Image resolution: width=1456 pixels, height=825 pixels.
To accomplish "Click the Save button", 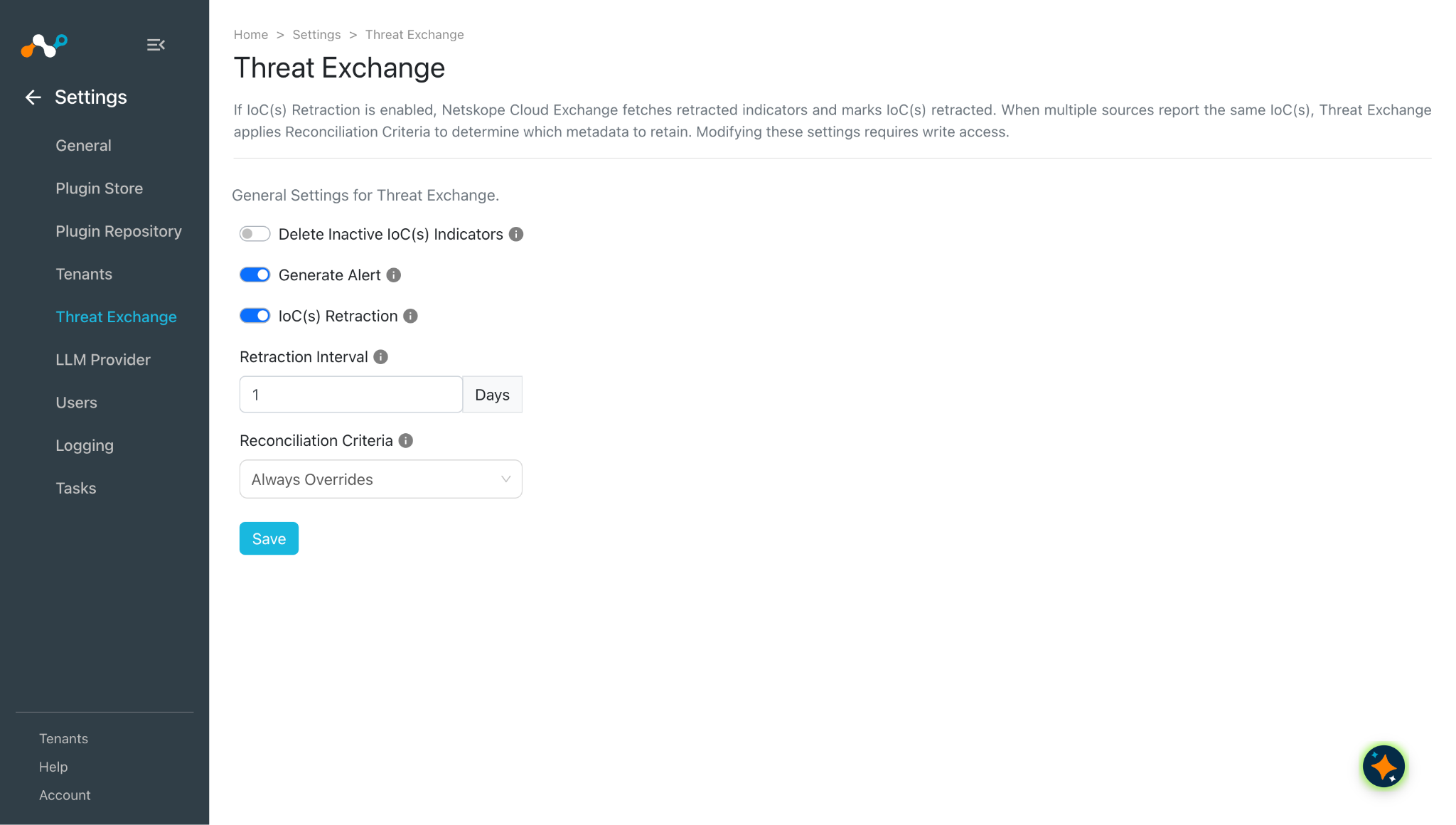I will (x=269, y=538).
